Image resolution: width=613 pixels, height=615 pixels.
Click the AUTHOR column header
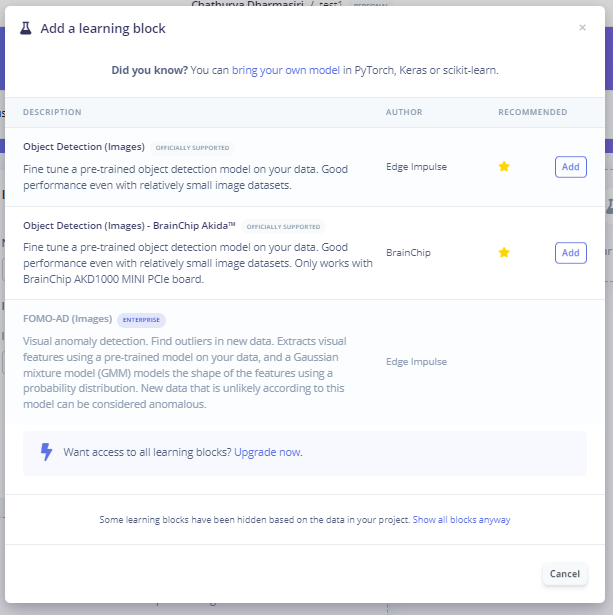[x=404, y=112]
